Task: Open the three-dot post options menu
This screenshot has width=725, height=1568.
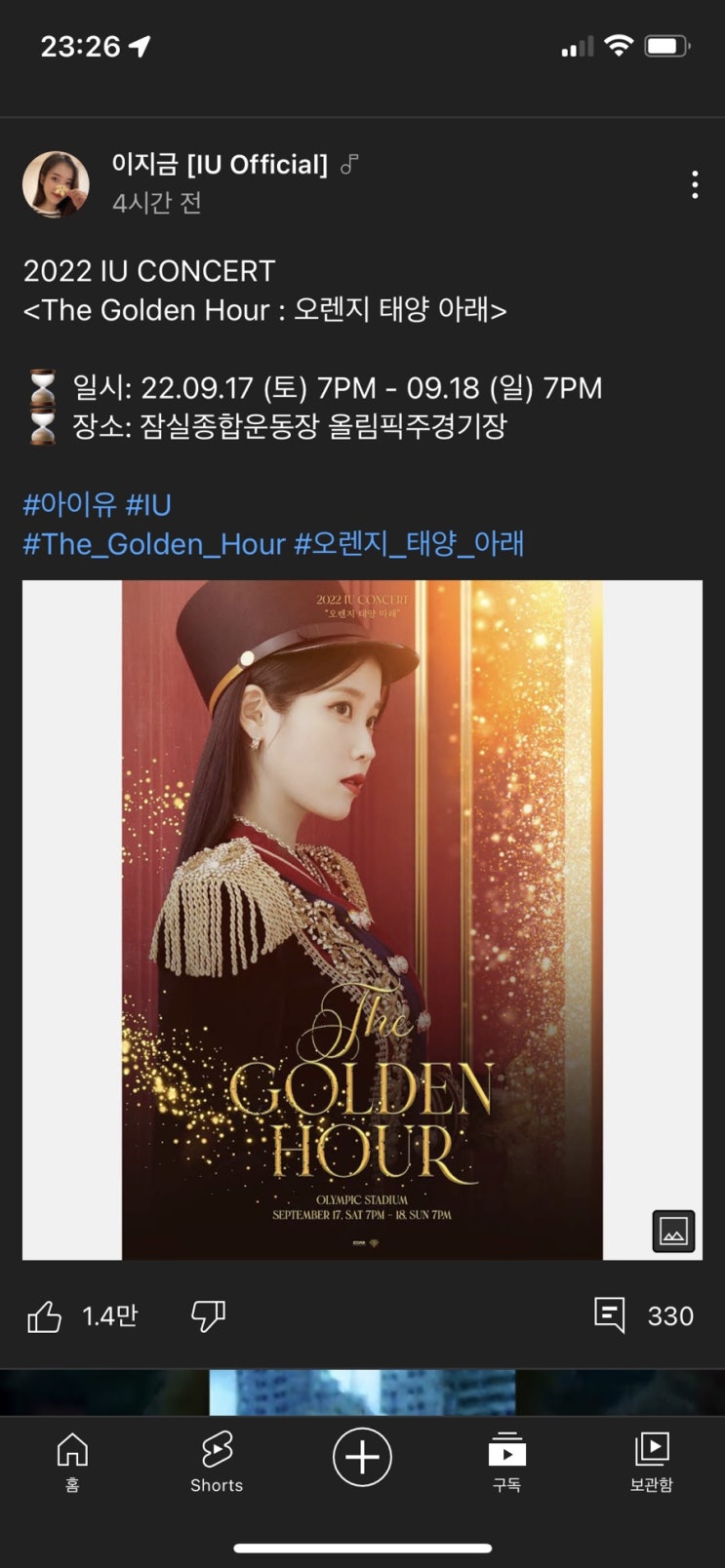Action: click(x=694, y=184)
